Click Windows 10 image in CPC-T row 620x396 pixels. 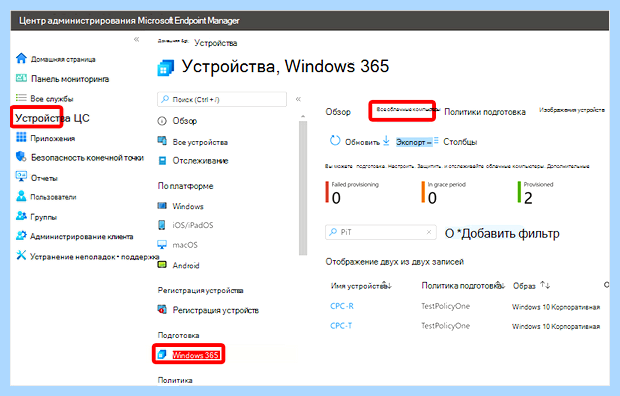[556, 326]
